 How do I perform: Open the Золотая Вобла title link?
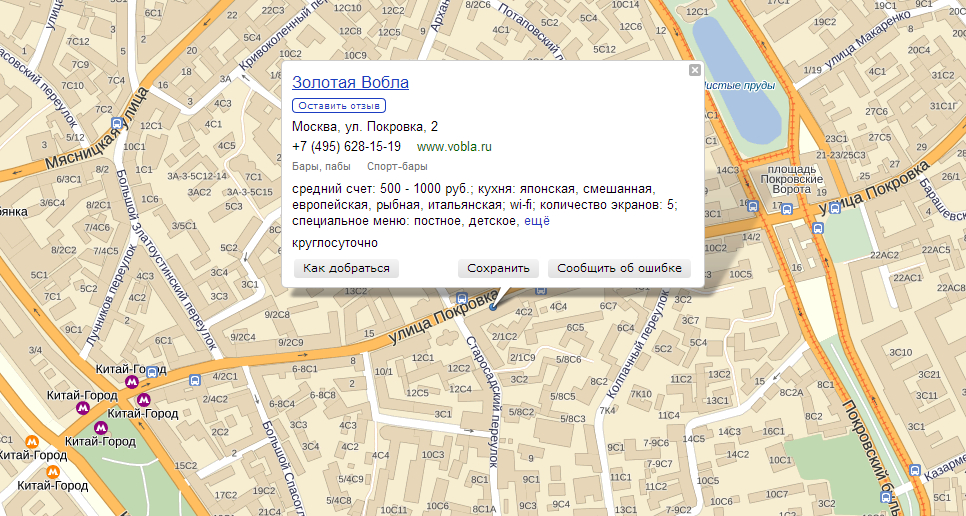click(350, 83)
